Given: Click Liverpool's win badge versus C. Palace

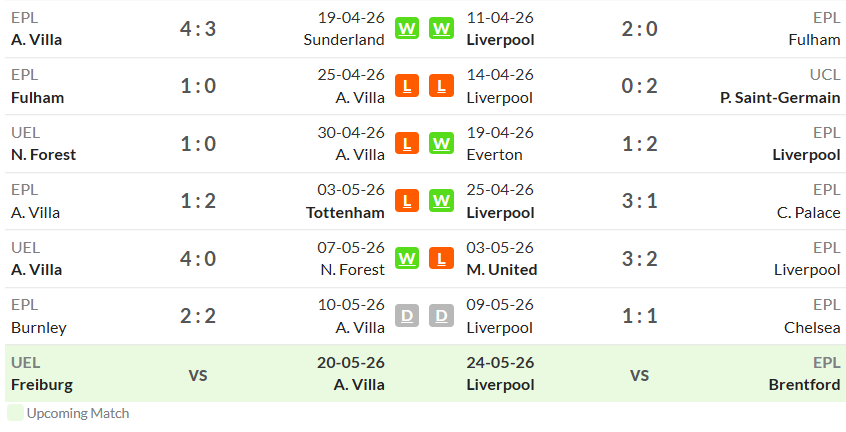Looking at the screenshot, I should click(441, 201).
